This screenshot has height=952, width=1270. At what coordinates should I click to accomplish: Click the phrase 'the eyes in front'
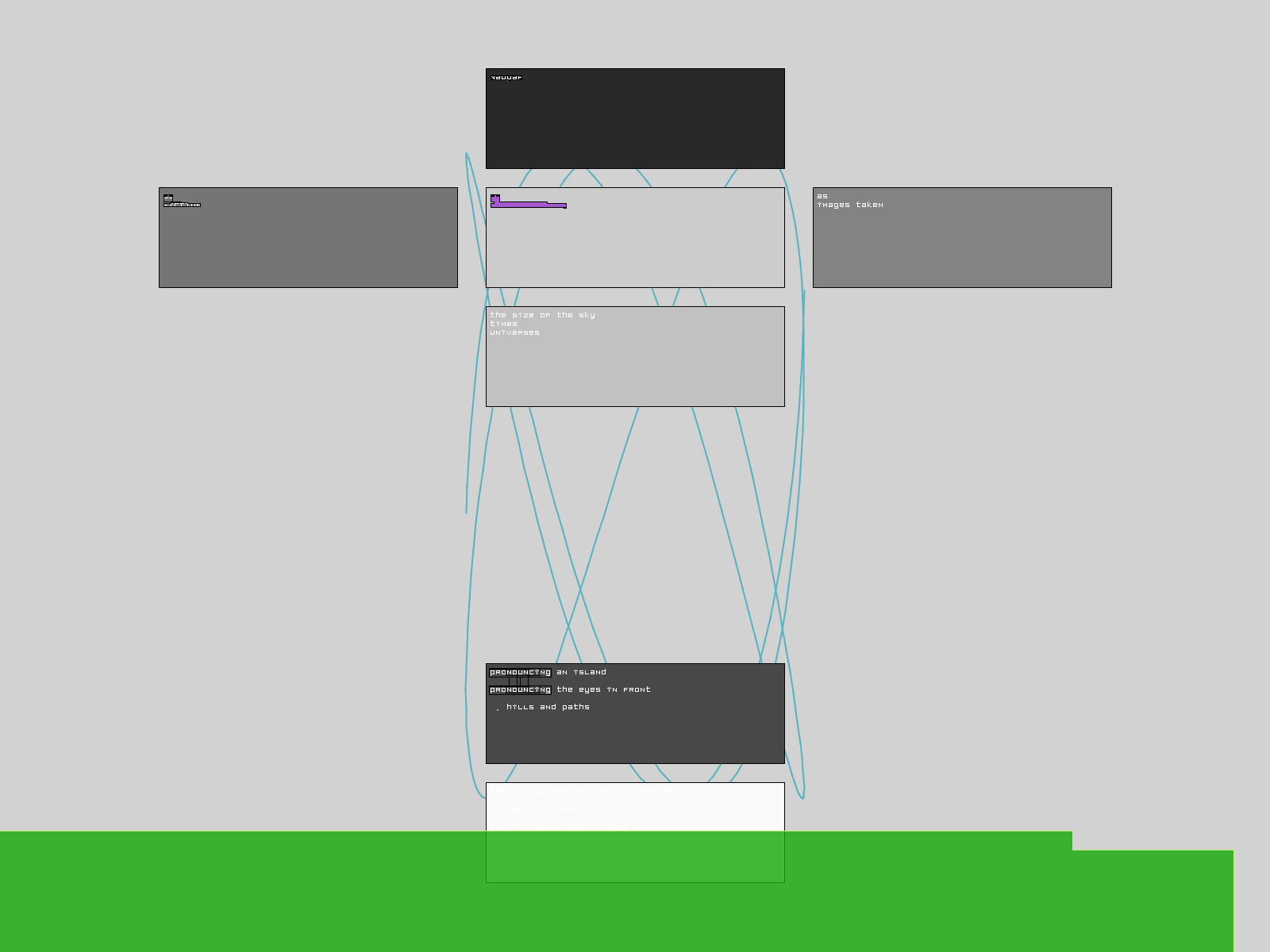(603, 689)
